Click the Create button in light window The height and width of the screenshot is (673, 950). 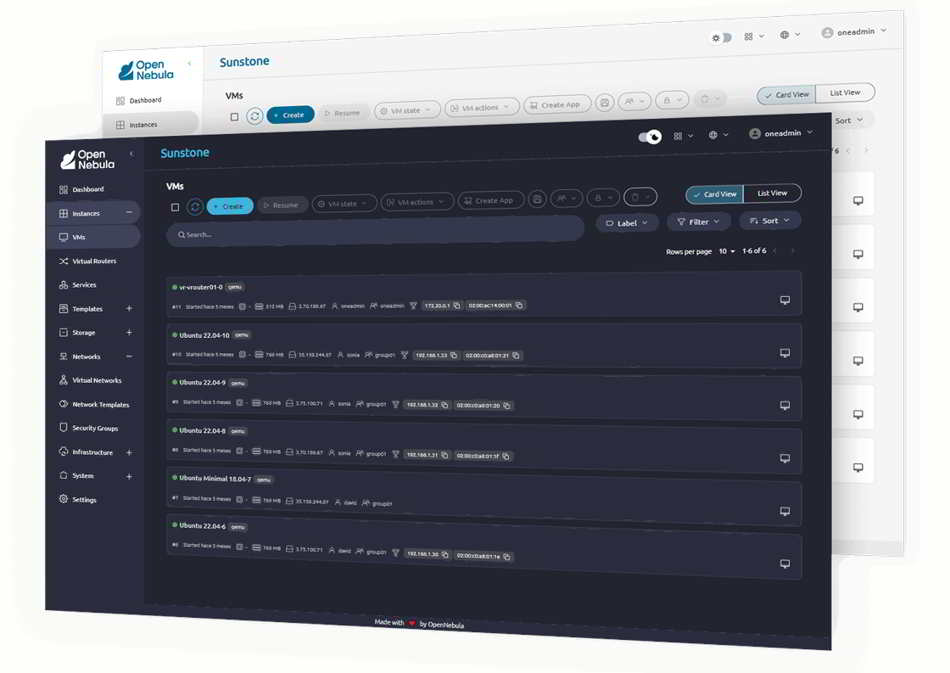[x=291, y=114]
